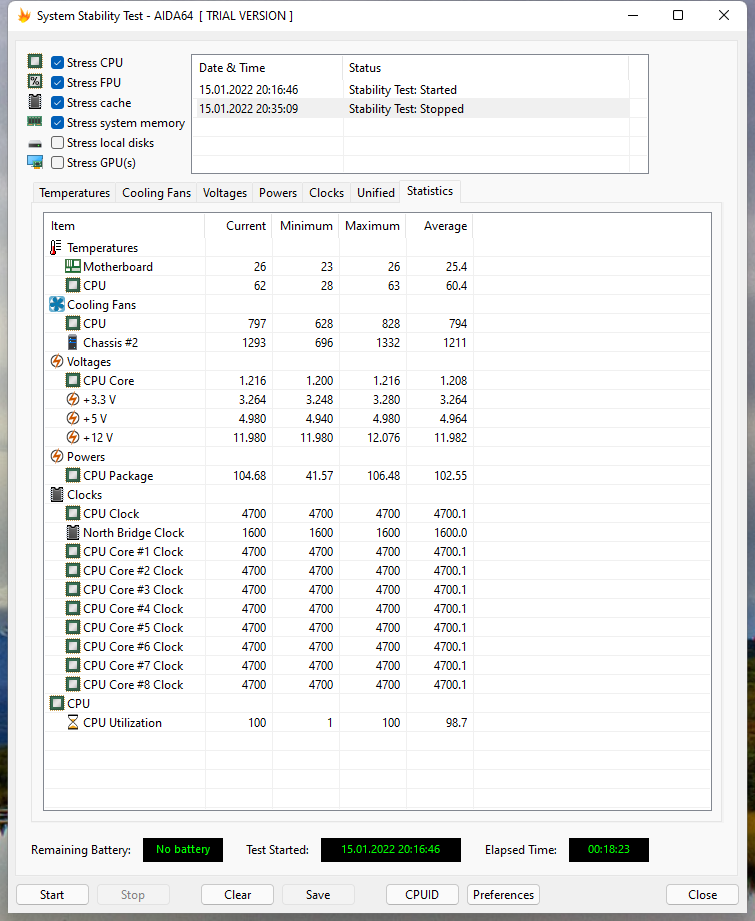Click the lightning icon beside Powers group
Viewport: 755px width, 921px height.
coord(57,456)
